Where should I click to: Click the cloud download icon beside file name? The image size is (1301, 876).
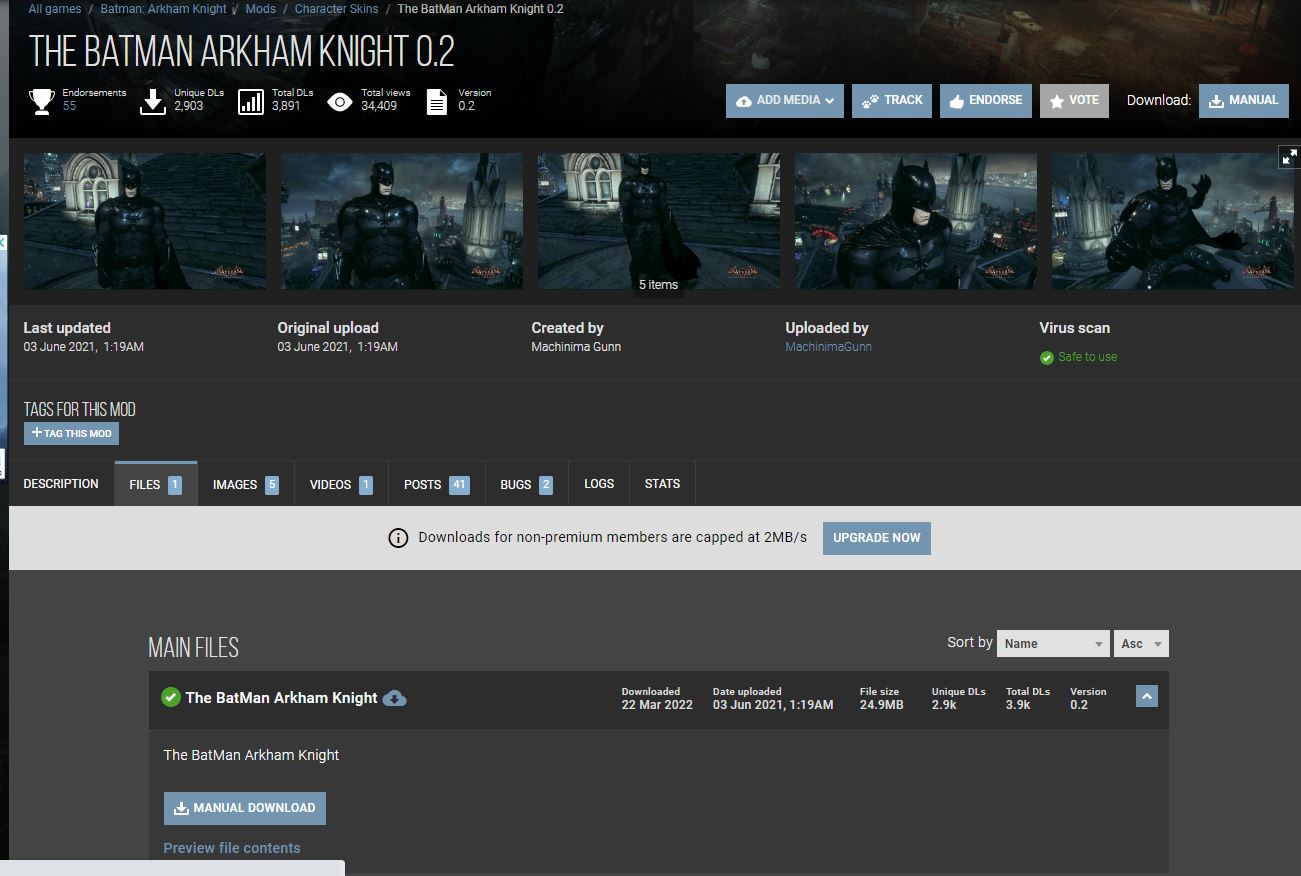pos(395,698)
